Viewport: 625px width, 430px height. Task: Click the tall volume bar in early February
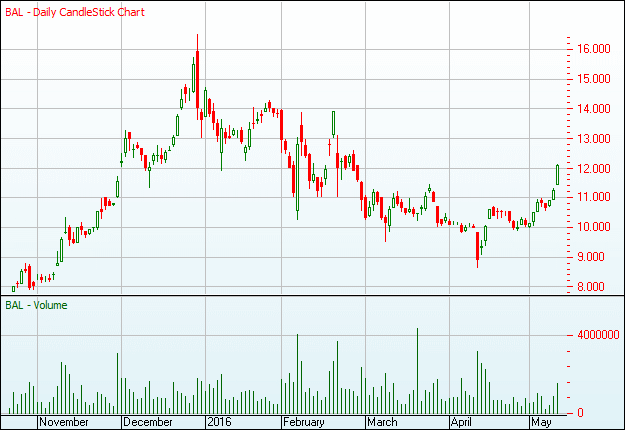(297, 374)
